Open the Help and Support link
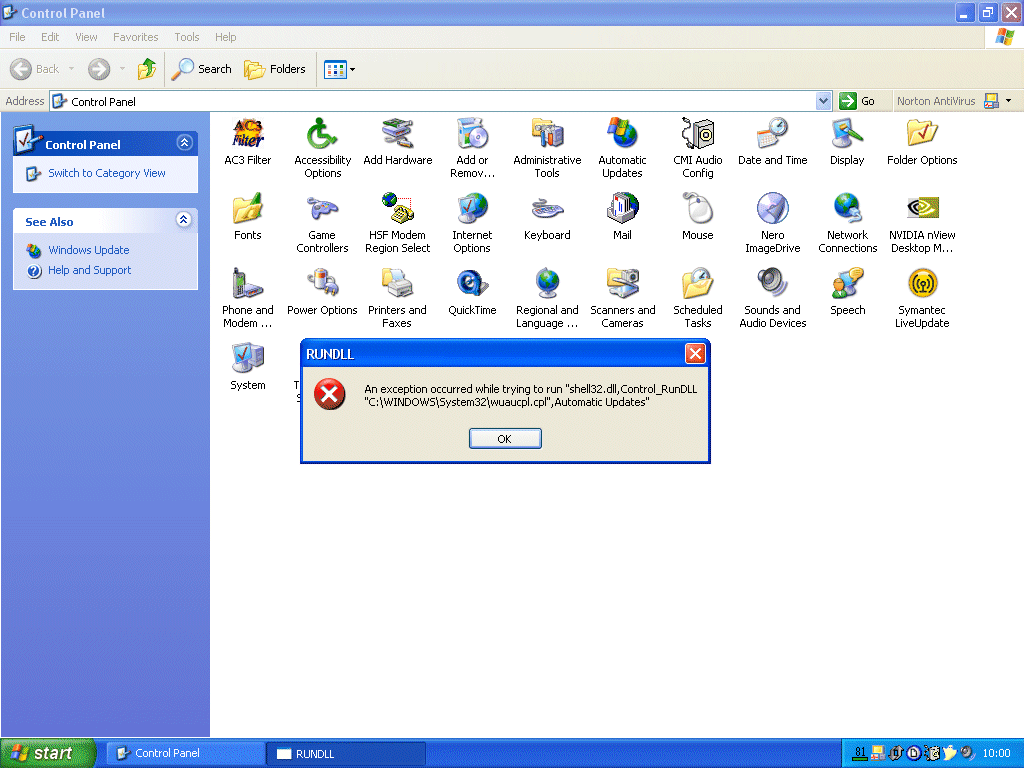 click(x=89, y=270)
